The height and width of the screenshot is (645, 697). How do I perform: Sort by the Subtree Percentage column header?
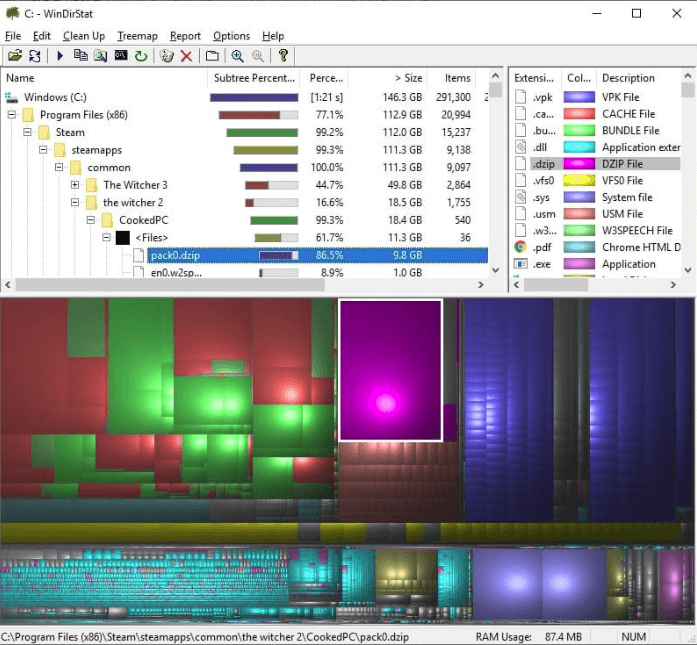(254, 78)
